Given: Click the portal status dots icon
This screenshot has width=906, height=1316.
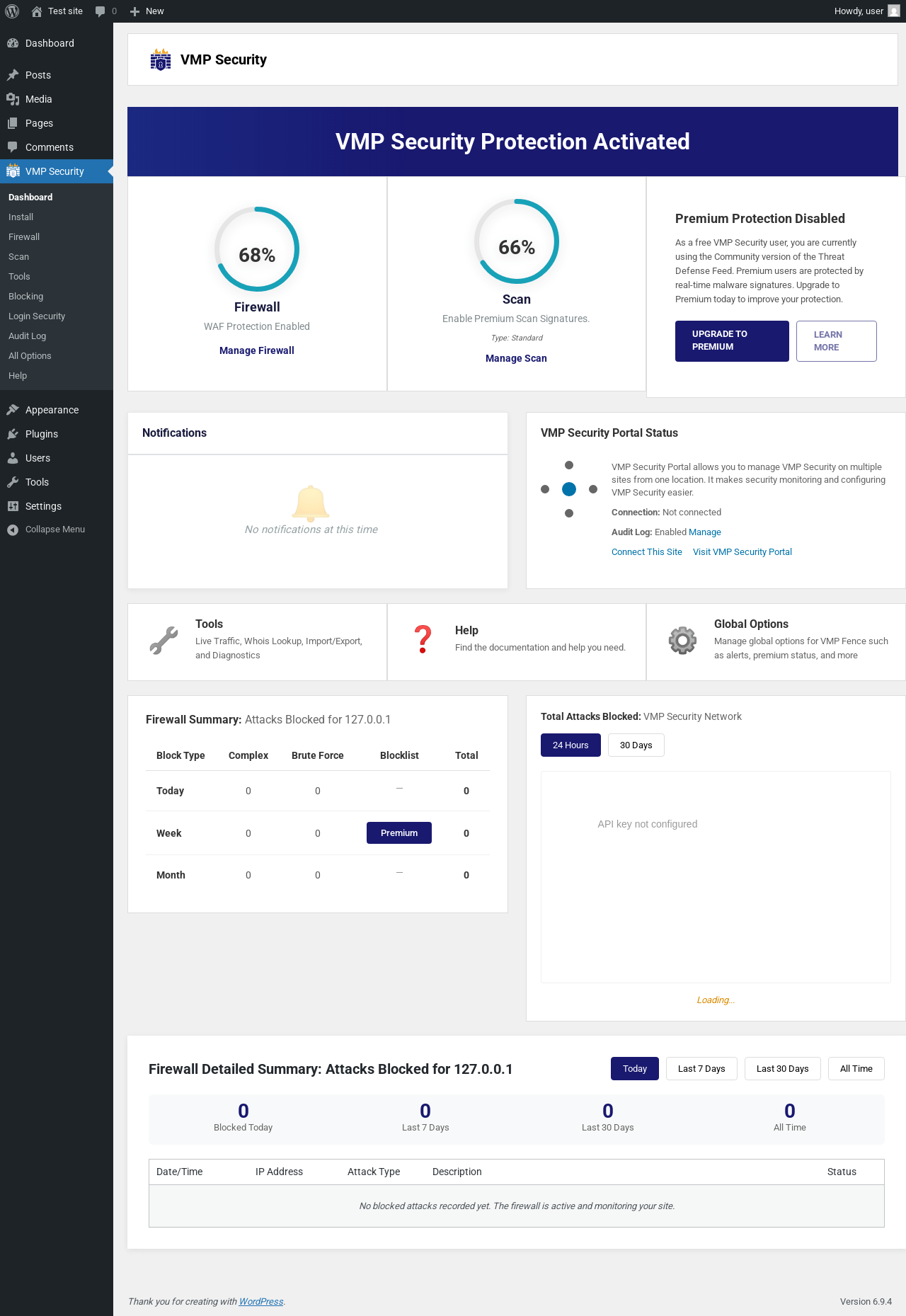Looking at the screenshot, I should tap(569, 489).
